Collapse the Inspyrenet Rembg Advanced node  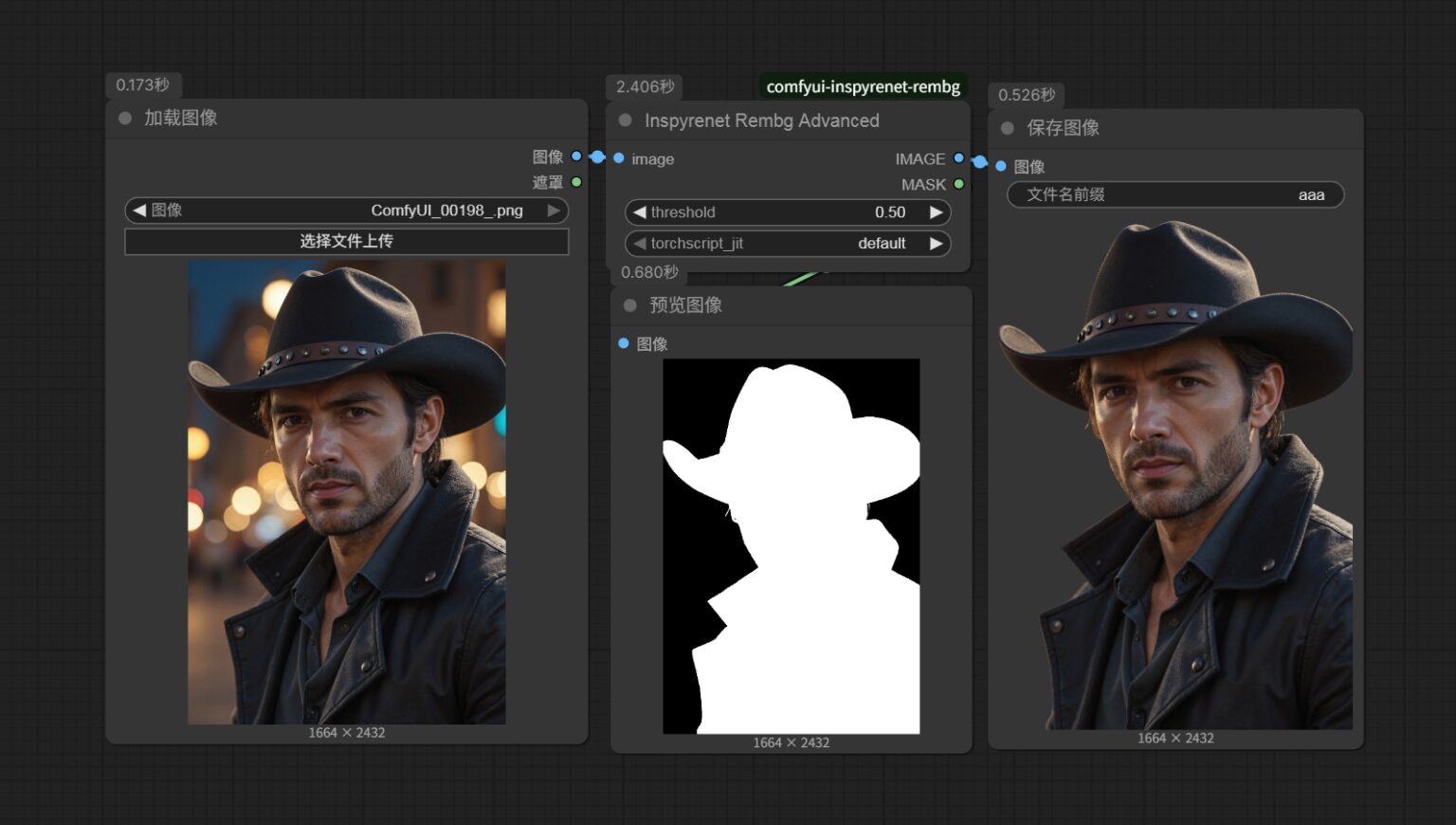(x=626, y=120)
